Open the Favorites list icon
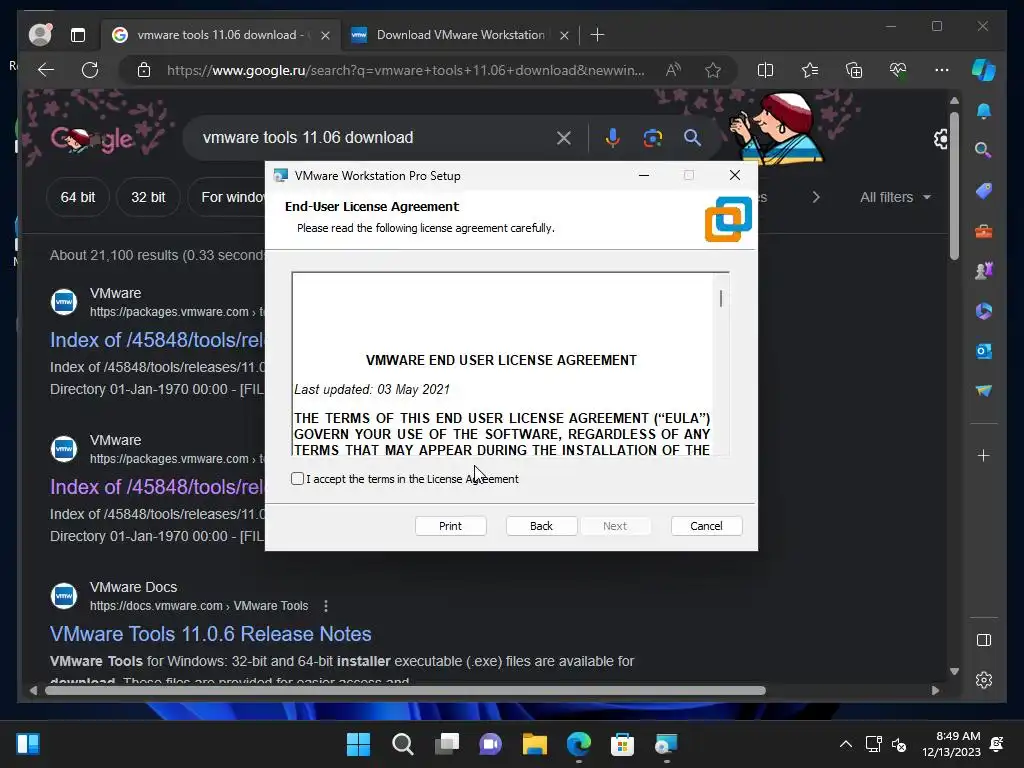The height and width of the screenshot is (768, 1024). (810, 70)
